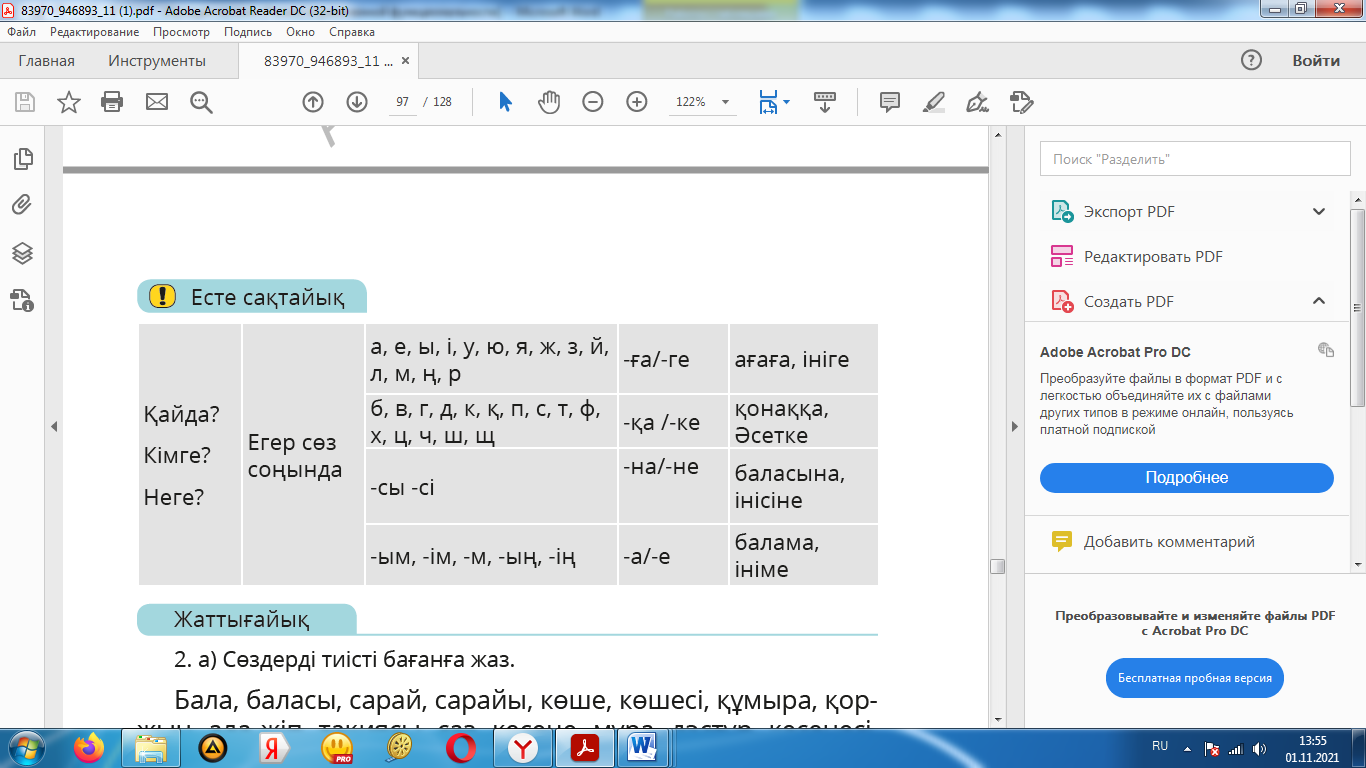The width and height of the screenshot is (1366, 768).
Task: Add bookmark with the star icon
Action: [x=69, y=102]
